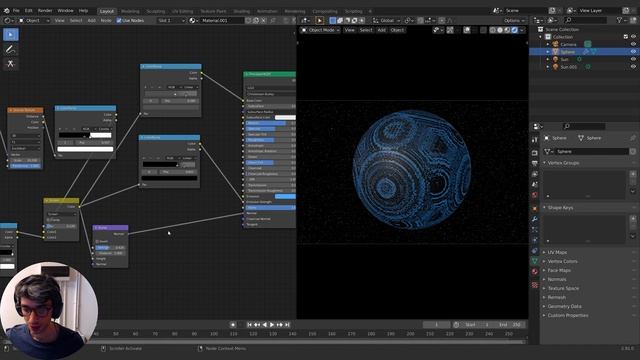Switch viewport to Solid shading icon

pyautogui.click(x=500, y=30)
